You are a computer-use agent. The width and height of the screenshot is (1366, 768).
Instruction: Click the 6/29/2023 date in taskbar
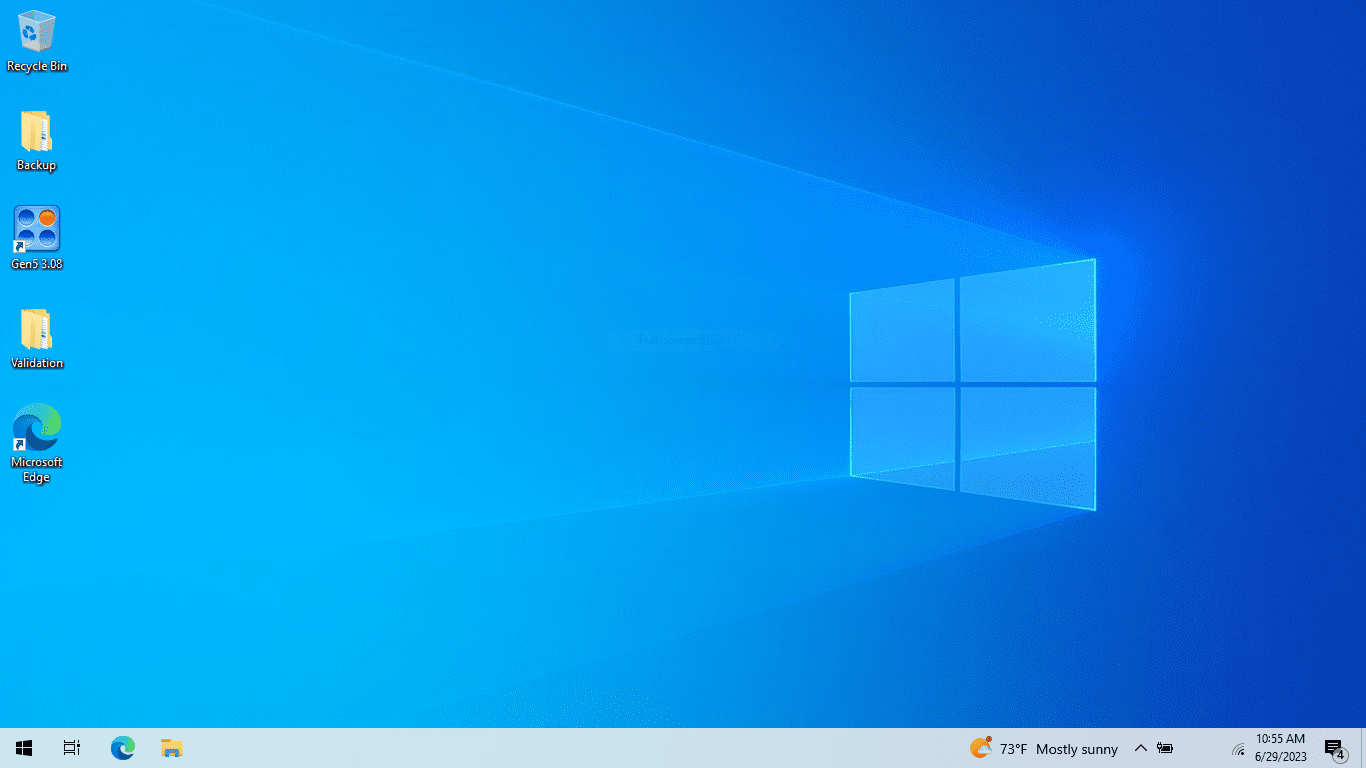coord(1280,757)
